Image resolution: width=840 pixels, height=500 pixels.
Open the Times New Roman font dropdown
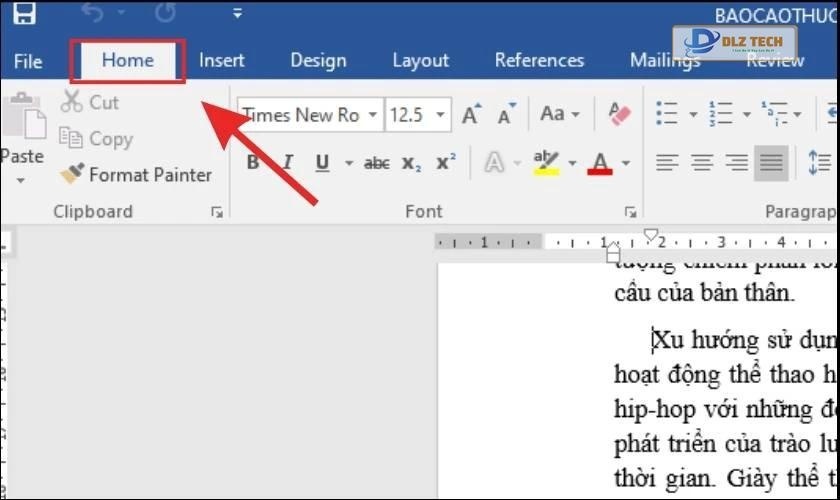coord(373,115)
